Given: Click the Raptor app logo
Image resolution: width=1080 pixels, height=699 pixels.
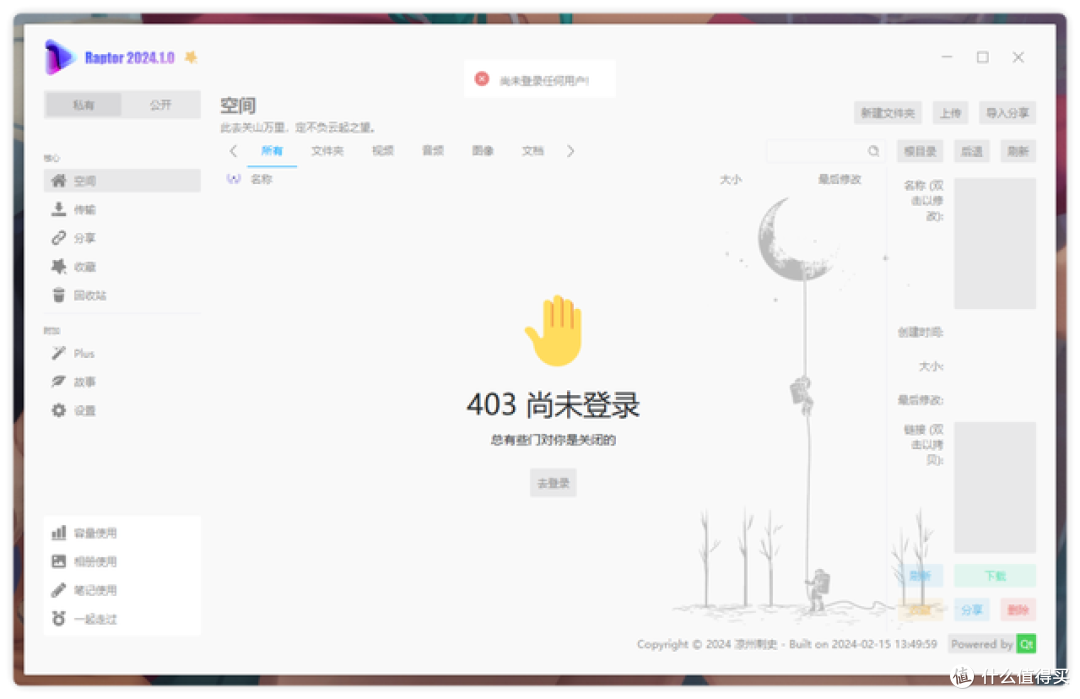Looking at the screenshot, I should point(59,57).
